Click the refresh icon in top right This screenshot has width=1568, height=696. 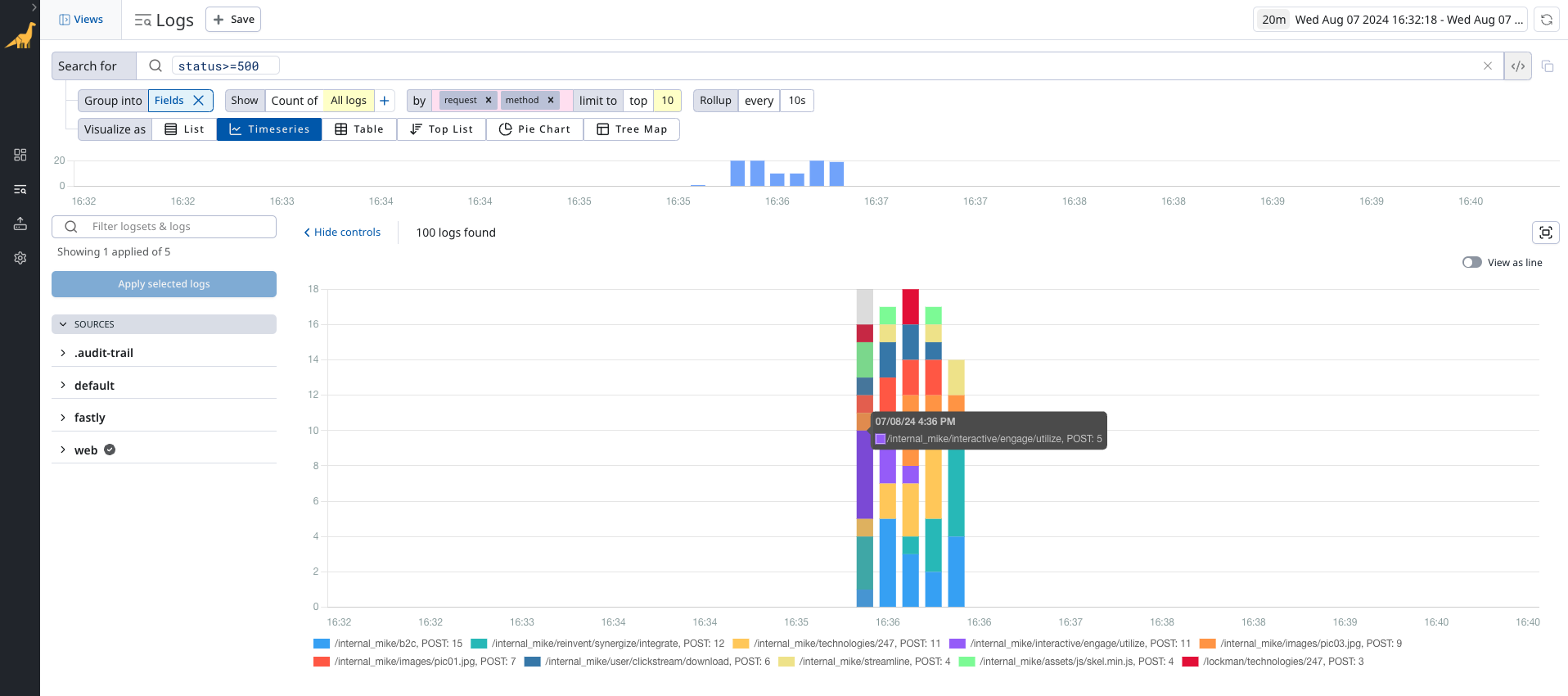coord(1546,20)
